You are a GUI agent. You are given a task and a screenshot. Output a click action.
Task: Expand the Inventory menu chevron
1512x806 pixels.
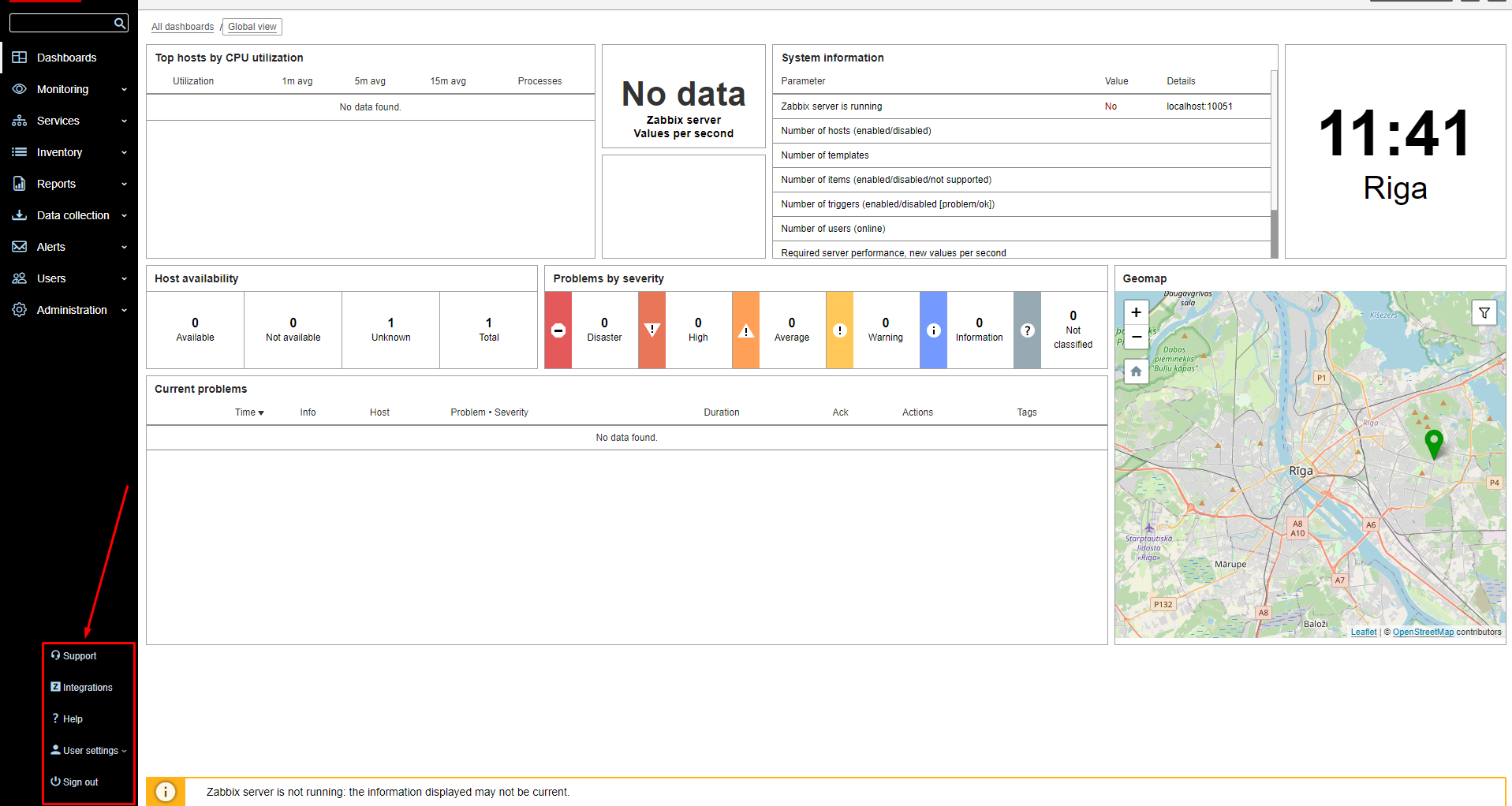pos(124,153)
